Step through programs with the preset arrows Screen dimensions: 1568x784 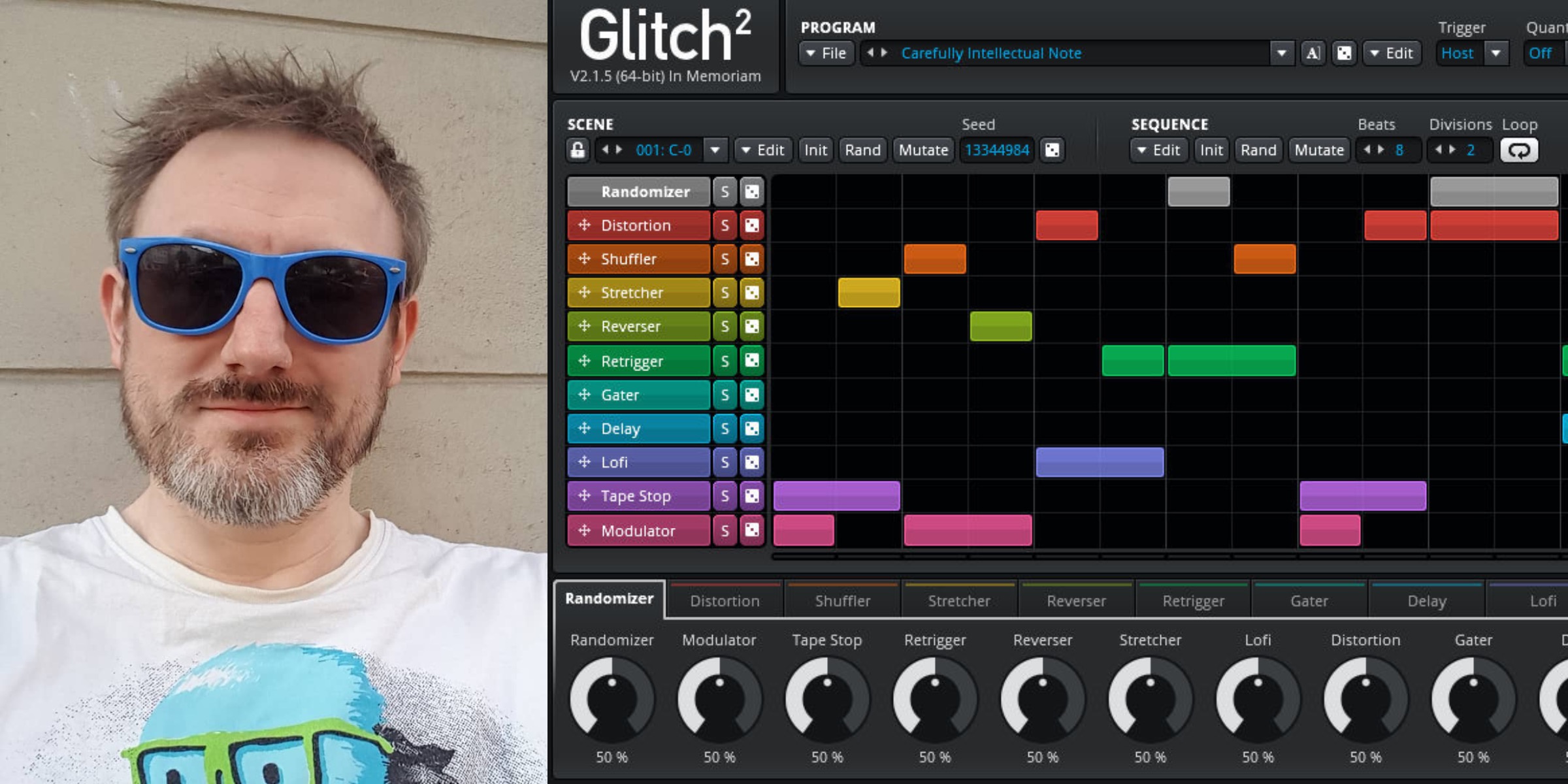[x=877, y=52]
